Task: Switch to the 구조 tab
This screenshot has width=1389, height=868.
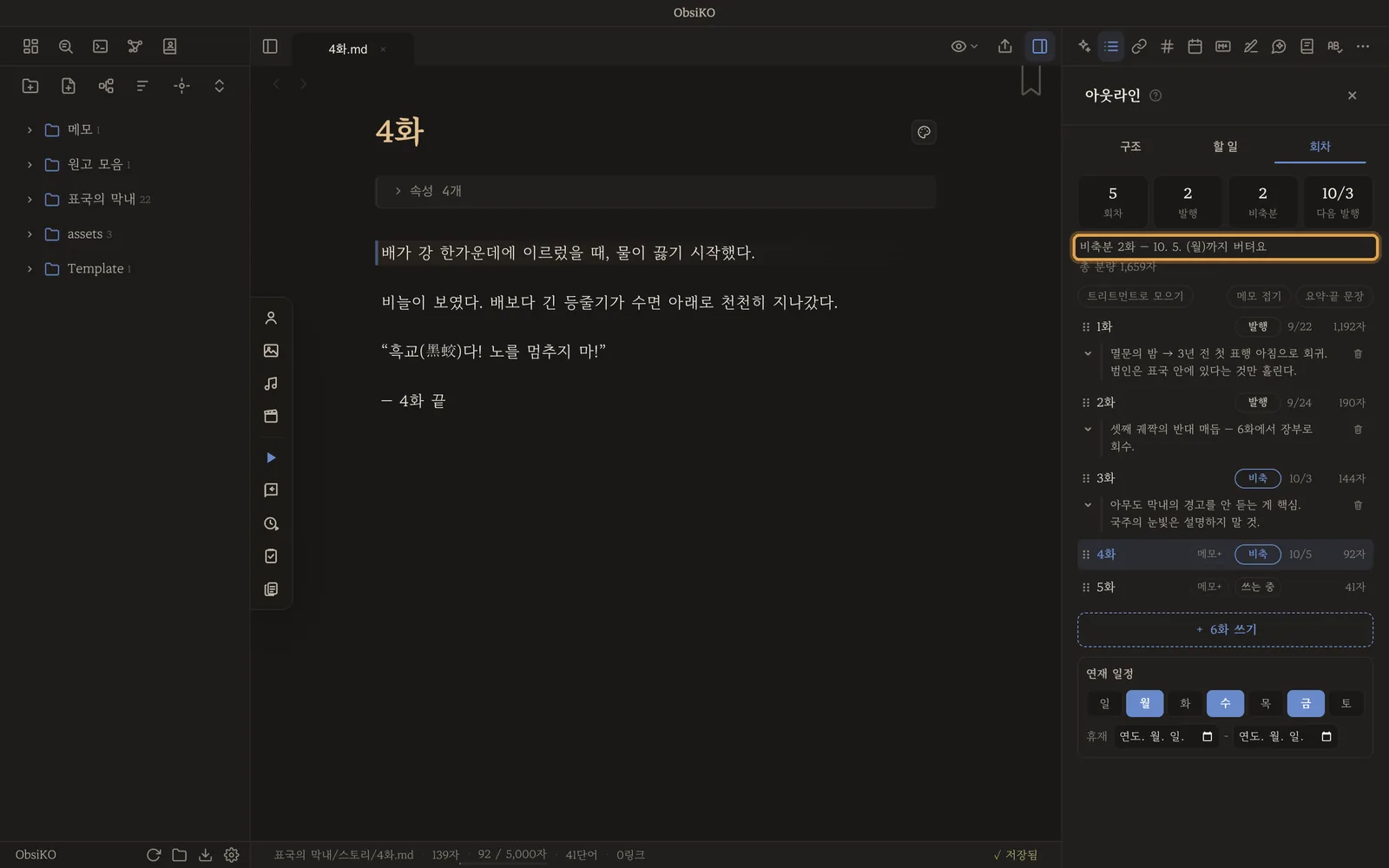Action: click(1130, 146)
